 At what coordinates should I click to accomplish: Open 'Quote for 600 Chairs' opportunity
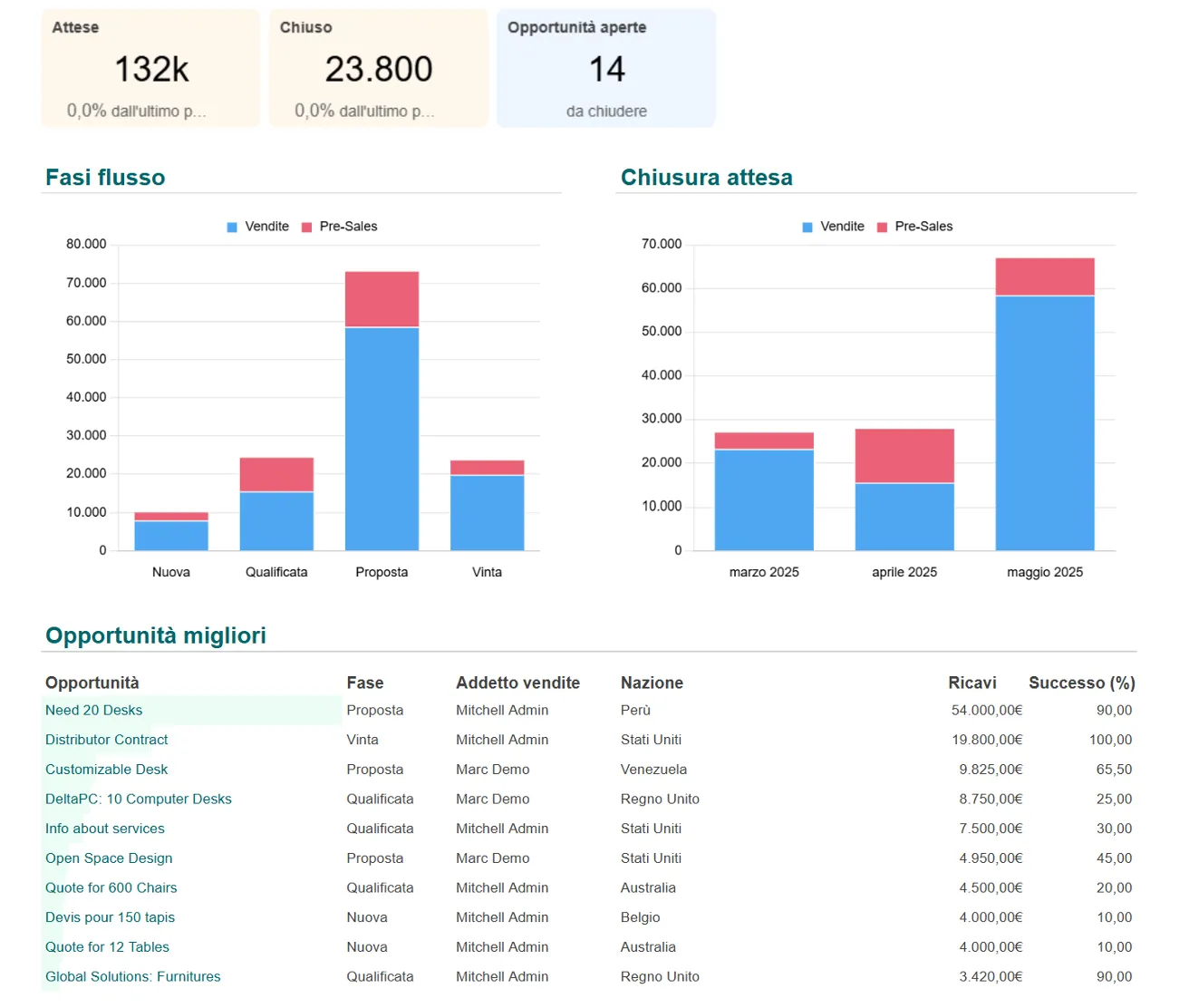pos(111,887)
